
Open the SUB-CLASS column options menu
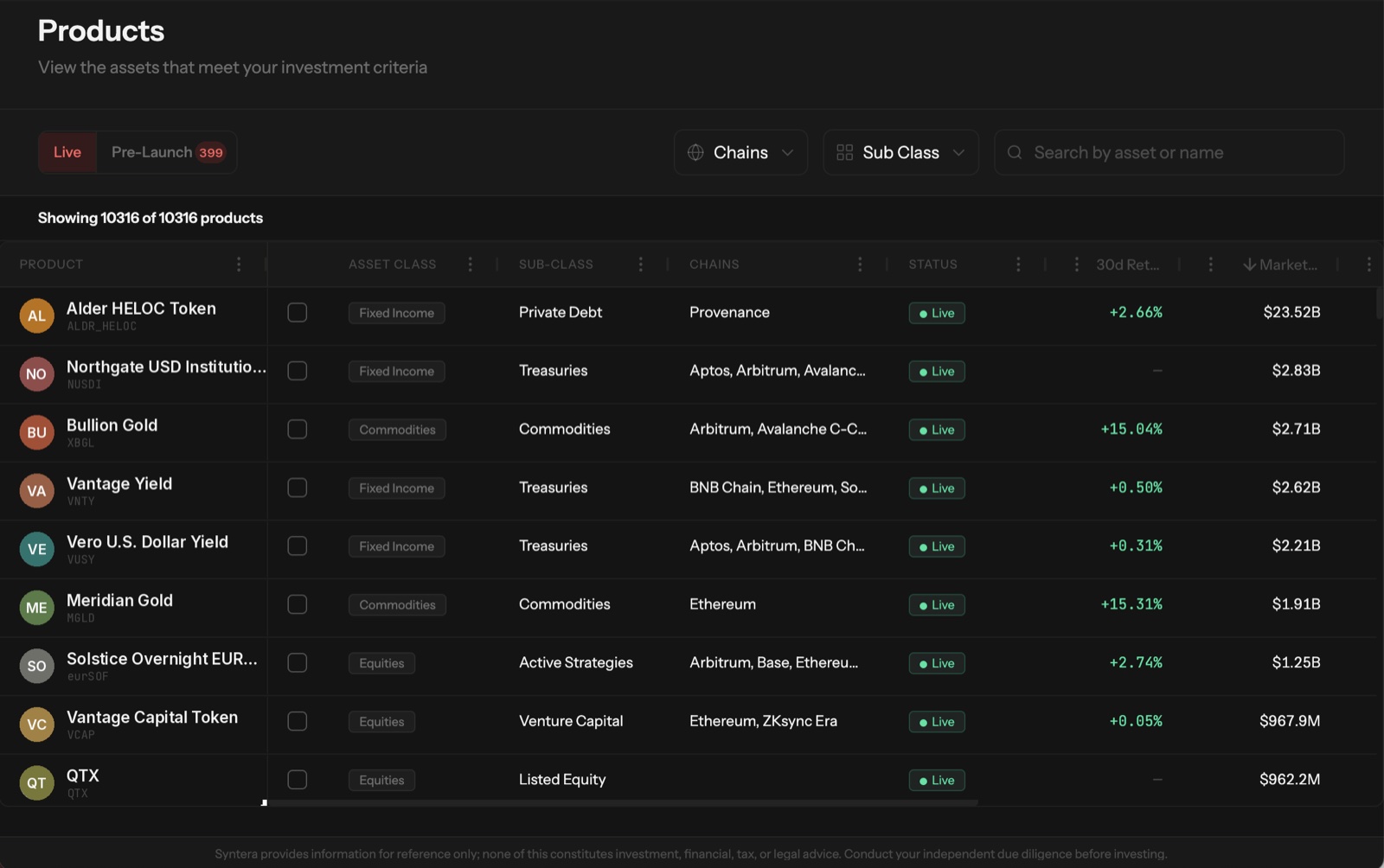pyautogui.click(x=640, y=265)
